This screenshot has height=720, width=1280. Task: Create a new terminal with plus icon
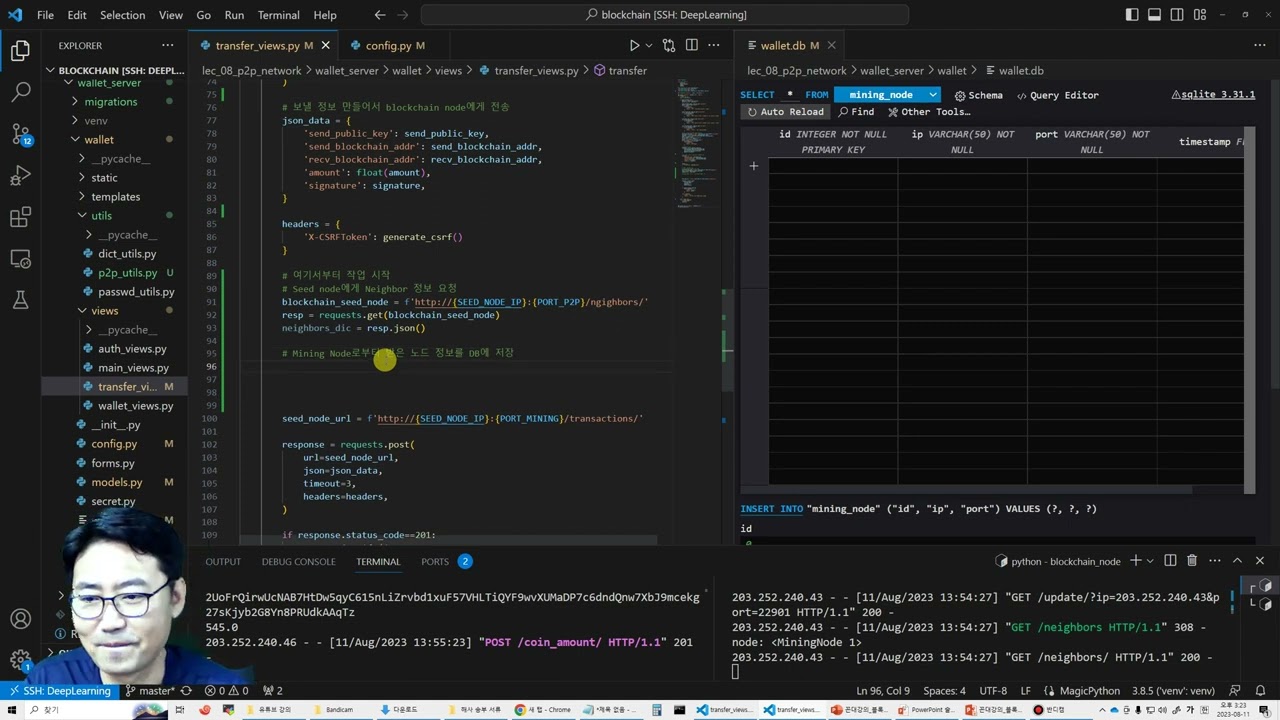(x=1136, y=561)
